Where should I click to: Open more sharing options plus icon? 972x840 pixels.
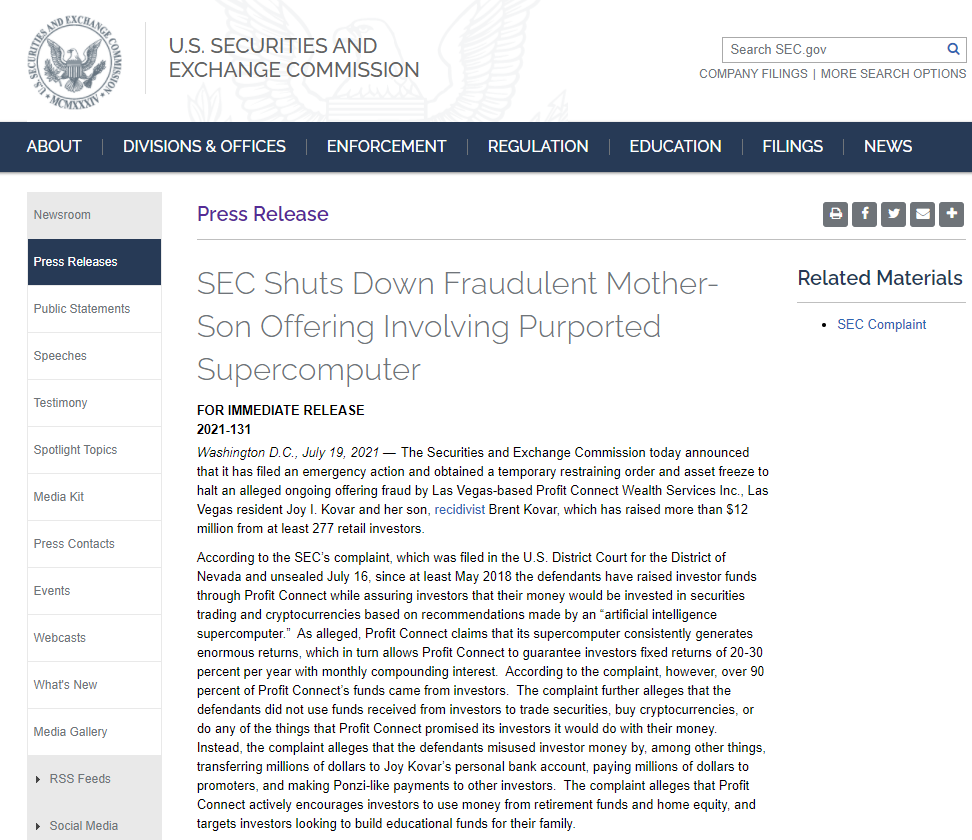[952, 214]
